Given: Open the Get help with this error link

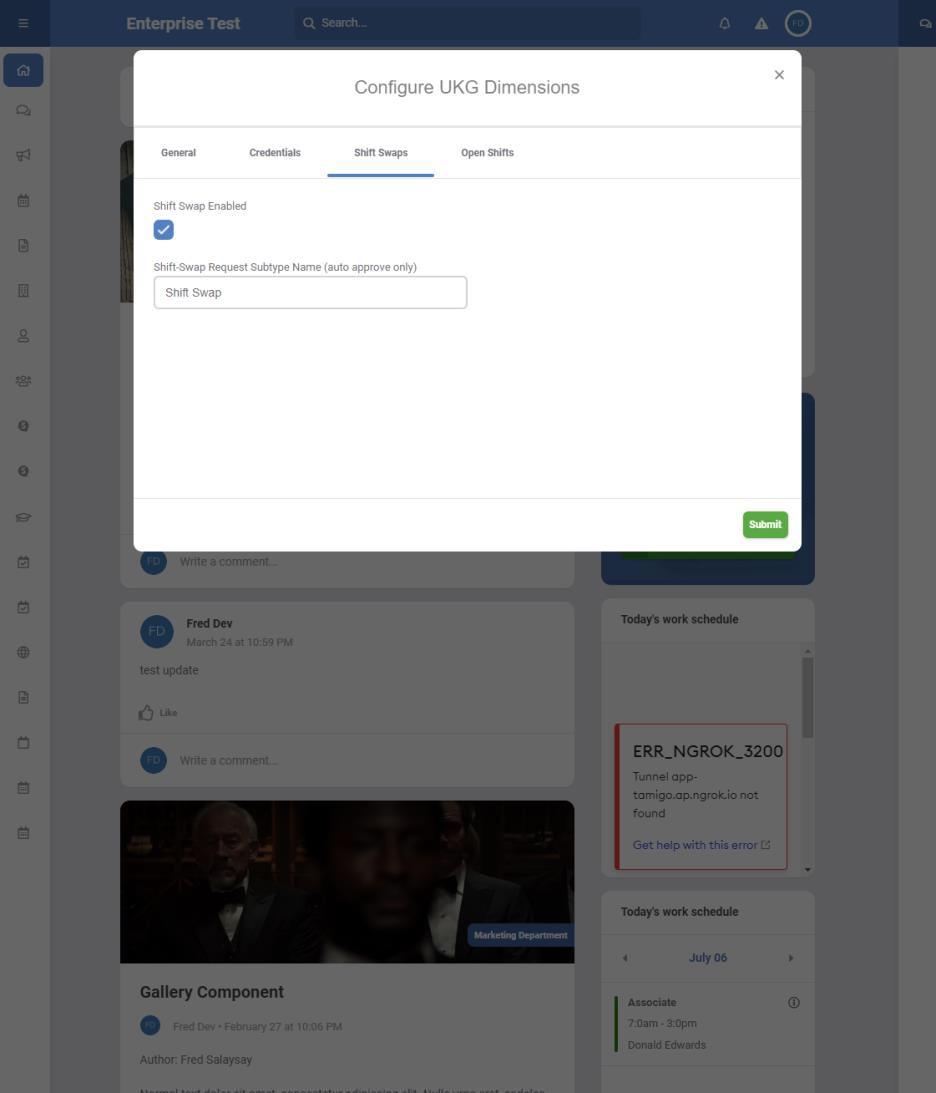Looking at the screenshot, I should pos(701,845).
